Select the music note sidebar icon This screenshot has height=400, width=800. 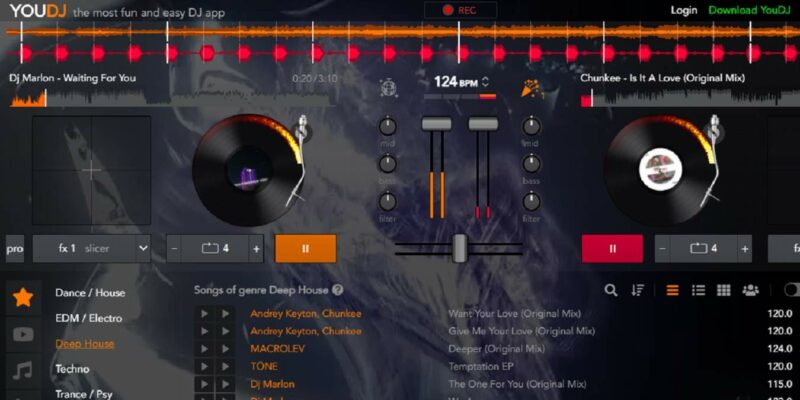tap(23, 370)
